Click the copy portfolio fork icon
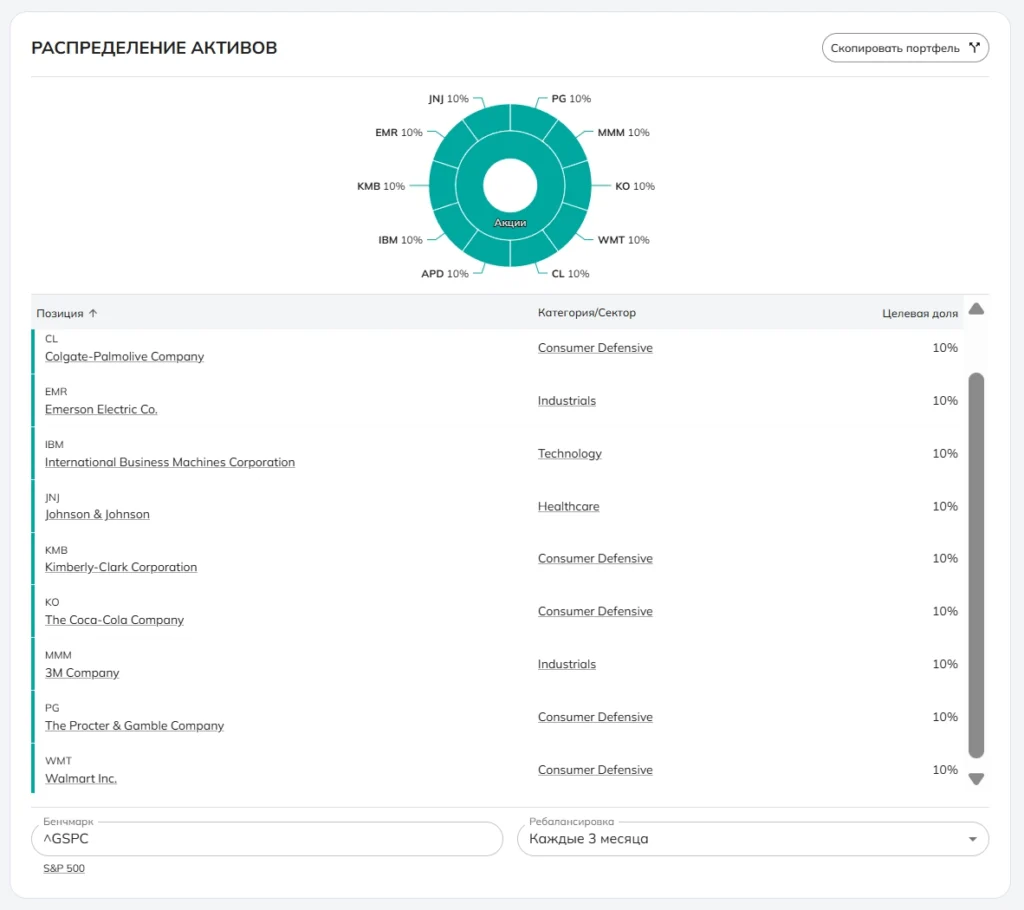 (974, 48)
